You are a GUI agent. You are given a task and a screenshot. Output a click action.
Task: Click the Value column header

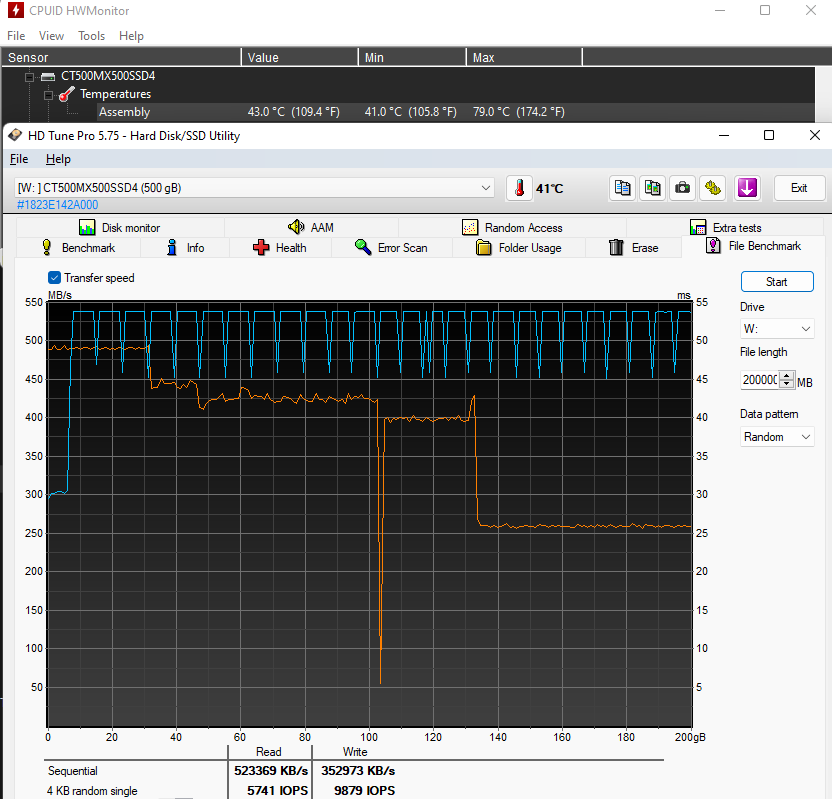click(x=300, y=57)
